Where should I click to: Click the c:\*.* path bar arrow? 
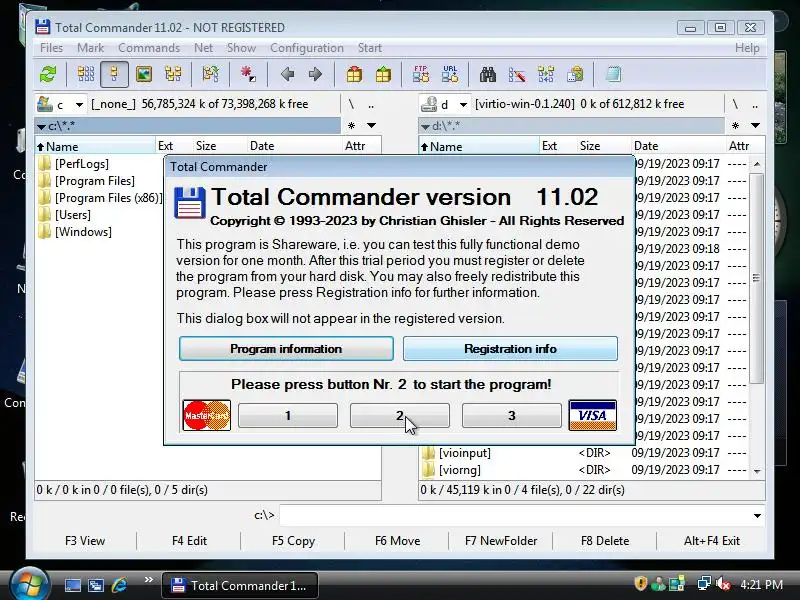pyautogui.click(x=41, y=127)
